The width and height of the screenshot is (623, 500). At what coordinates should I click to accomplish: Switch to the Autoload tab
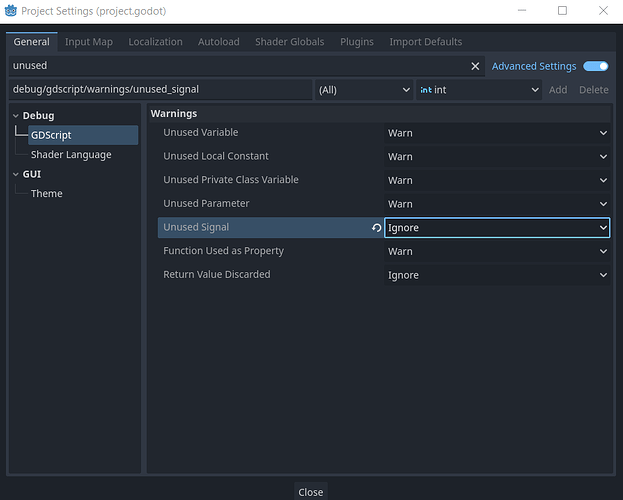[x=219, y=42]
